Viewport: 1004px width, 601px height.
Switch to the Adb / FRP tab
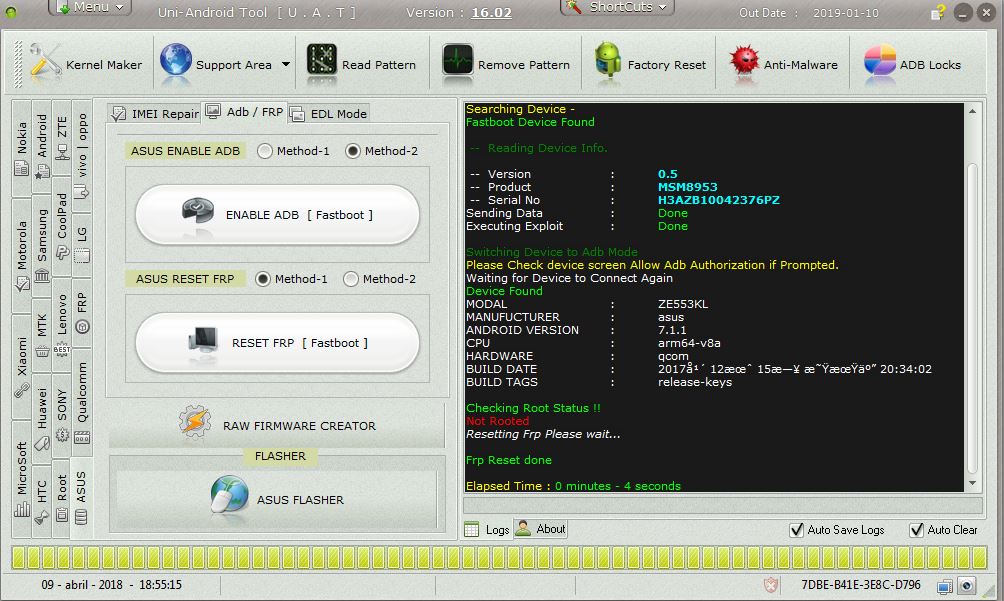point(244,112)
